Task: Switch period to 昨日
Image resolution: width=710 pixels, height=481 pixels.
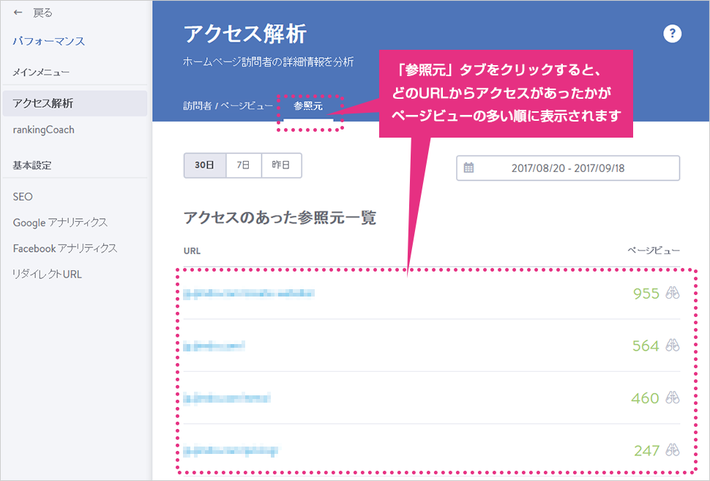Action: [x=281, y=165]
